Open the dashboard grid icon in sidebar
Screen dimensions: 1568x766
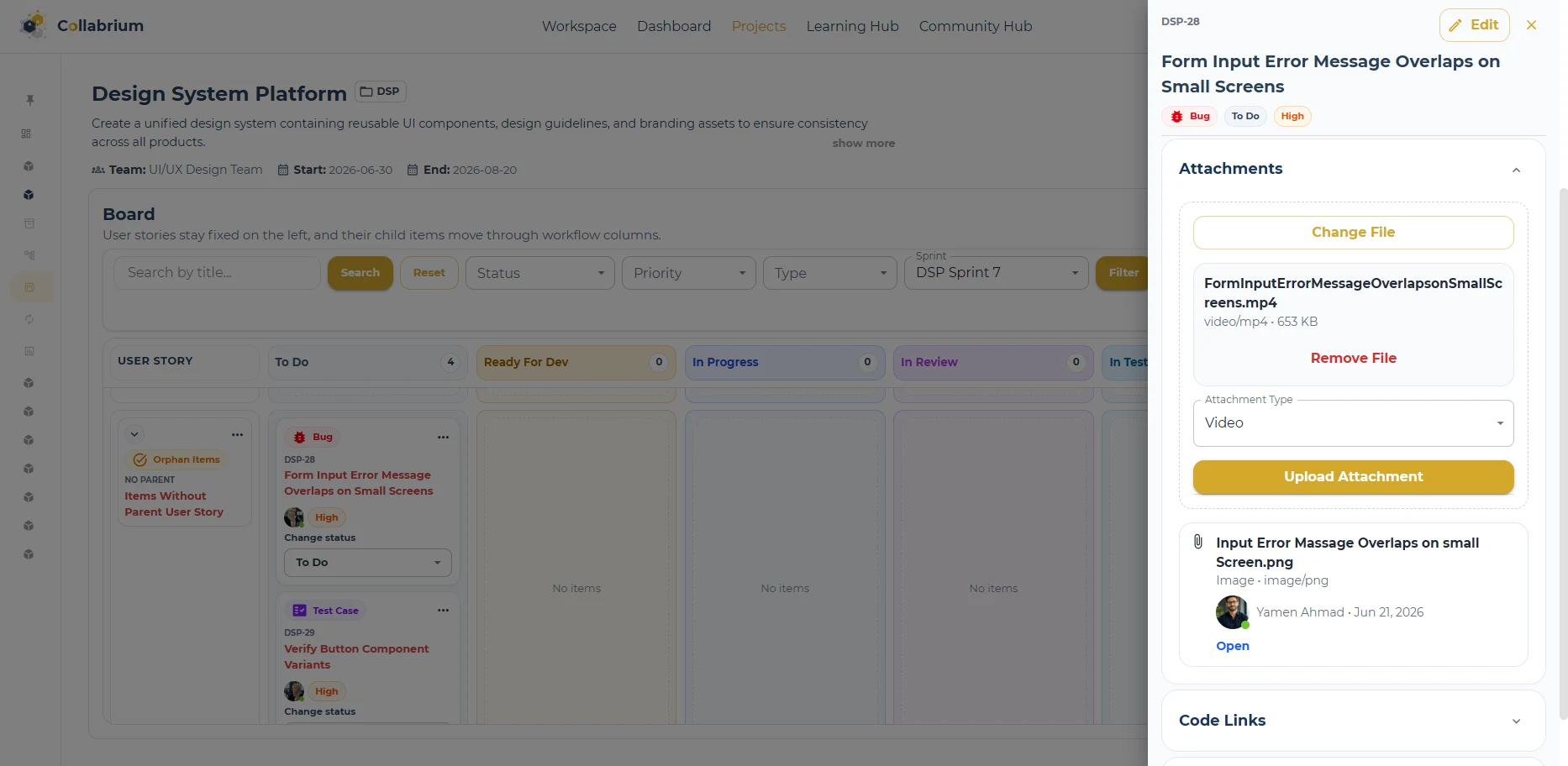tap(27, 134)
